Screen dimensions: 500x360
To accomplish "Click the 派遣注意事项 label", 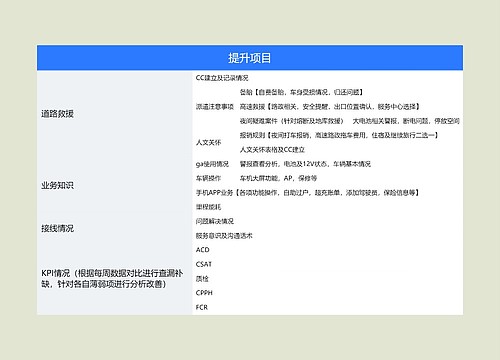I will click(215, 107).
